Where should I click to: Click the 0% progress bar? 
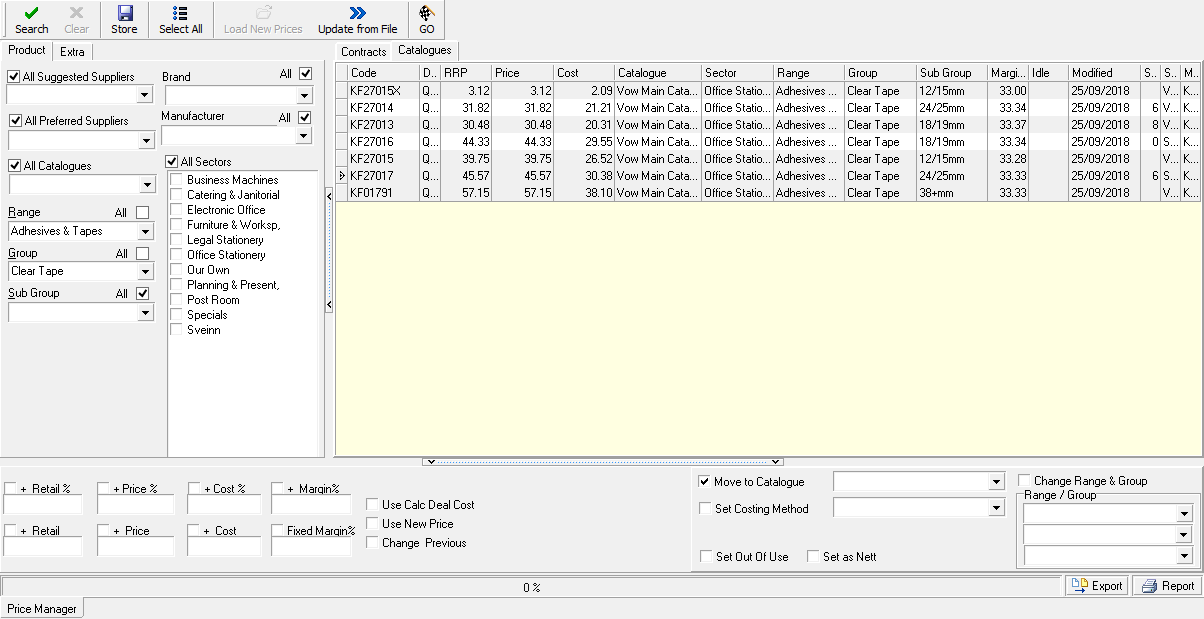(x=531, y=587)
